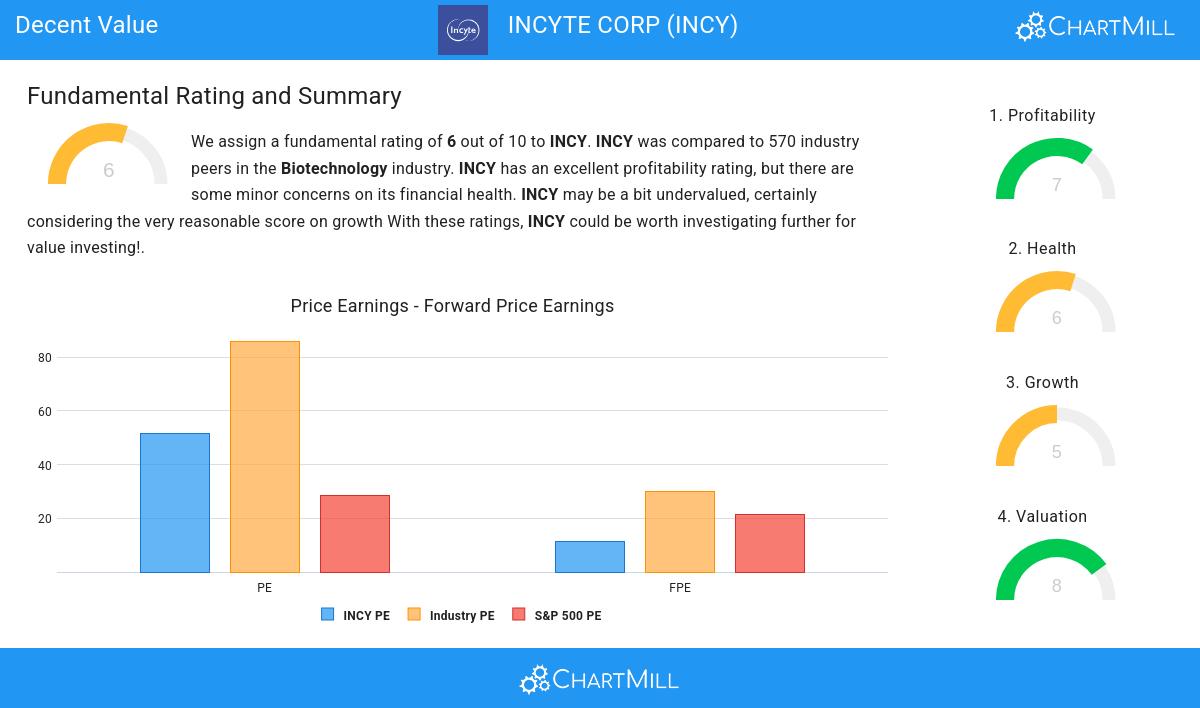Click the ChartMill logo in header
The height and width of the screenshot is (708, 1200).
tap(1095, 26)
